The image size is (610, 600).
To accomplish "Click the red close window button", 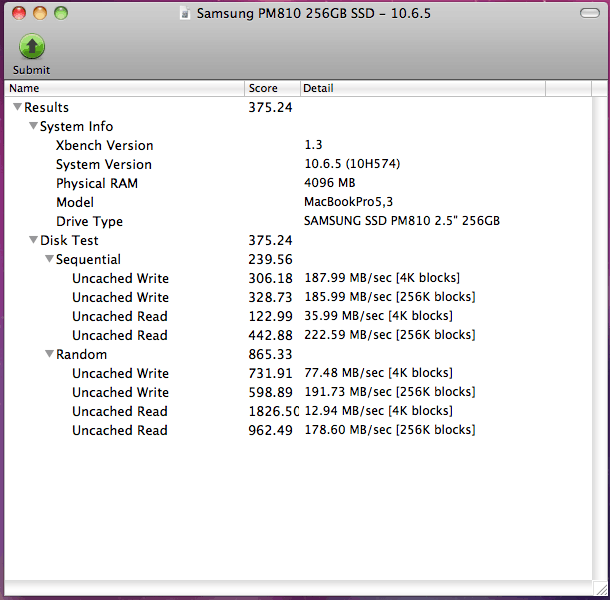I will pos(19,13).
